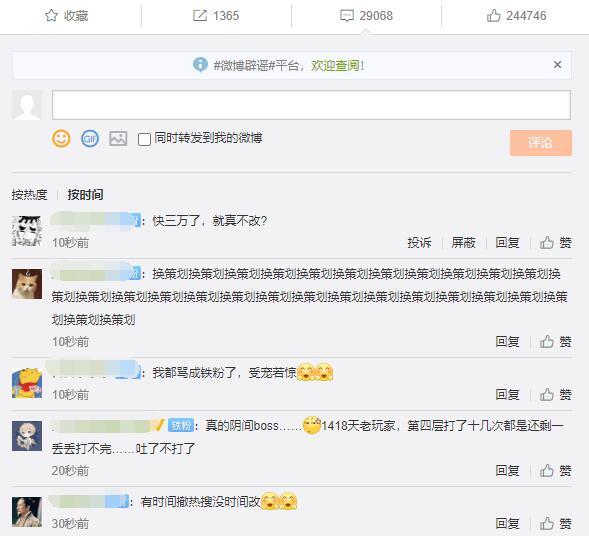This screenshot has width=589, height=536.
Task: Click your default profile avatar beside comment box
Action: (27, 105)
